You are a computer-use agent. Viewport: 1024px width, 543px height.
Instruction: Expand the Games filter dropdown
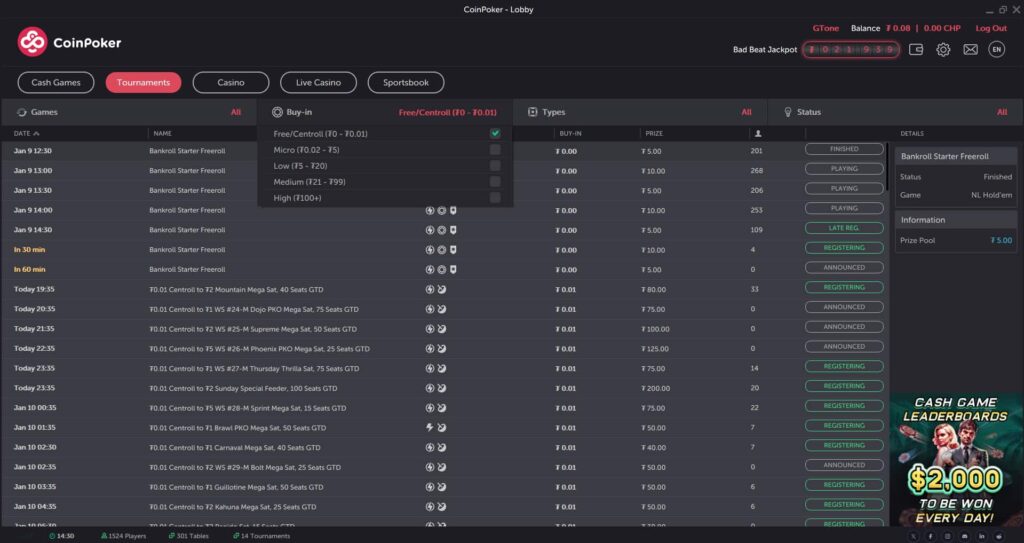click(128, 112)
